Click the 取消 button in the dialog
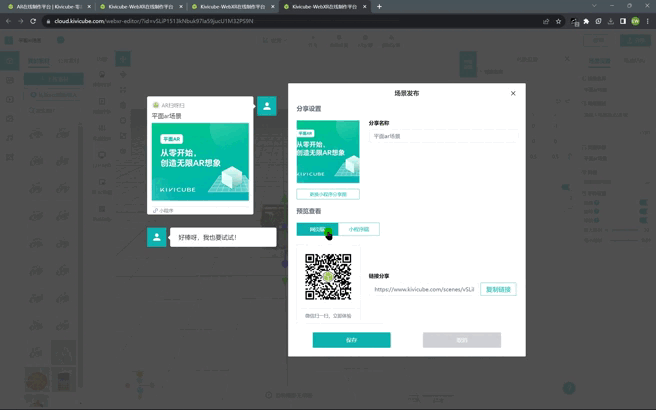Screen dimensions: 656x410 click(x=461, y=340)
